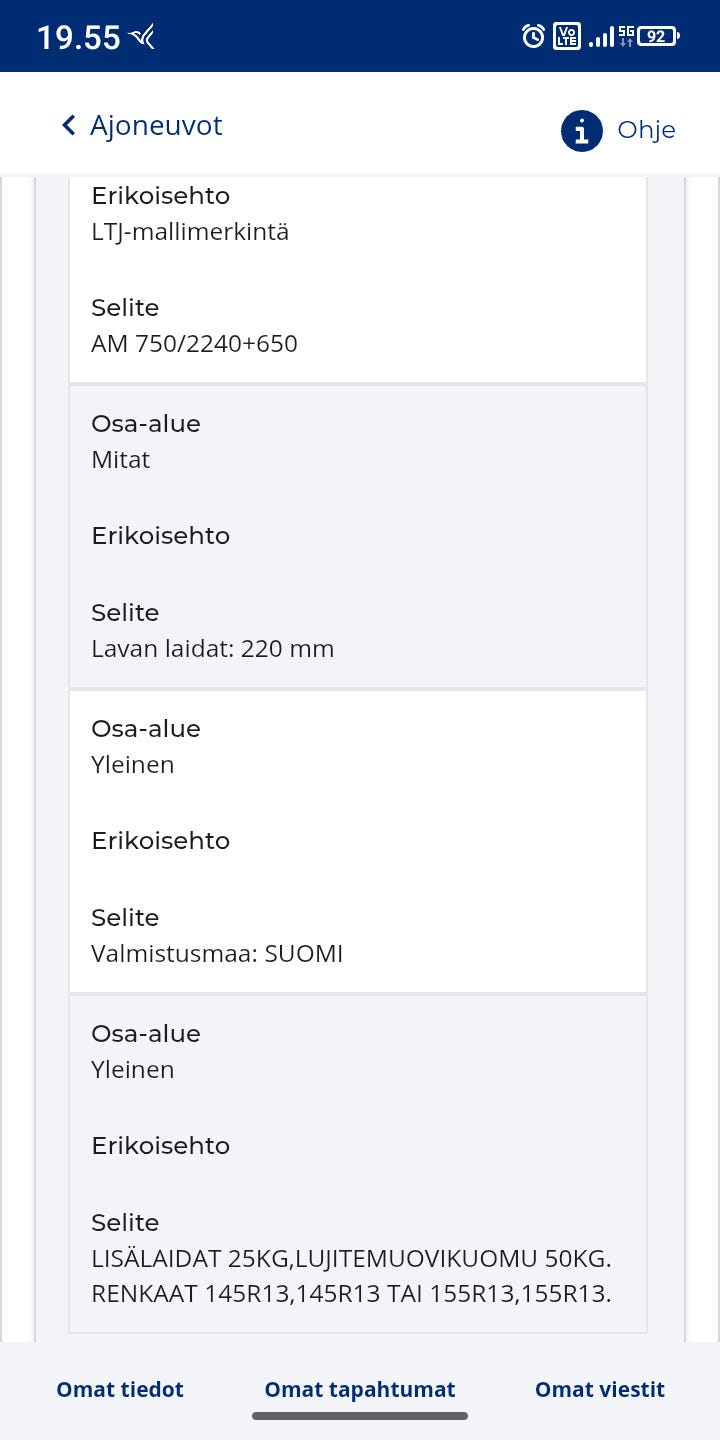The image size is (720, 1440).
Task: Open the Ohje help link
Action: pyautogui.click(x=646, y=130)
